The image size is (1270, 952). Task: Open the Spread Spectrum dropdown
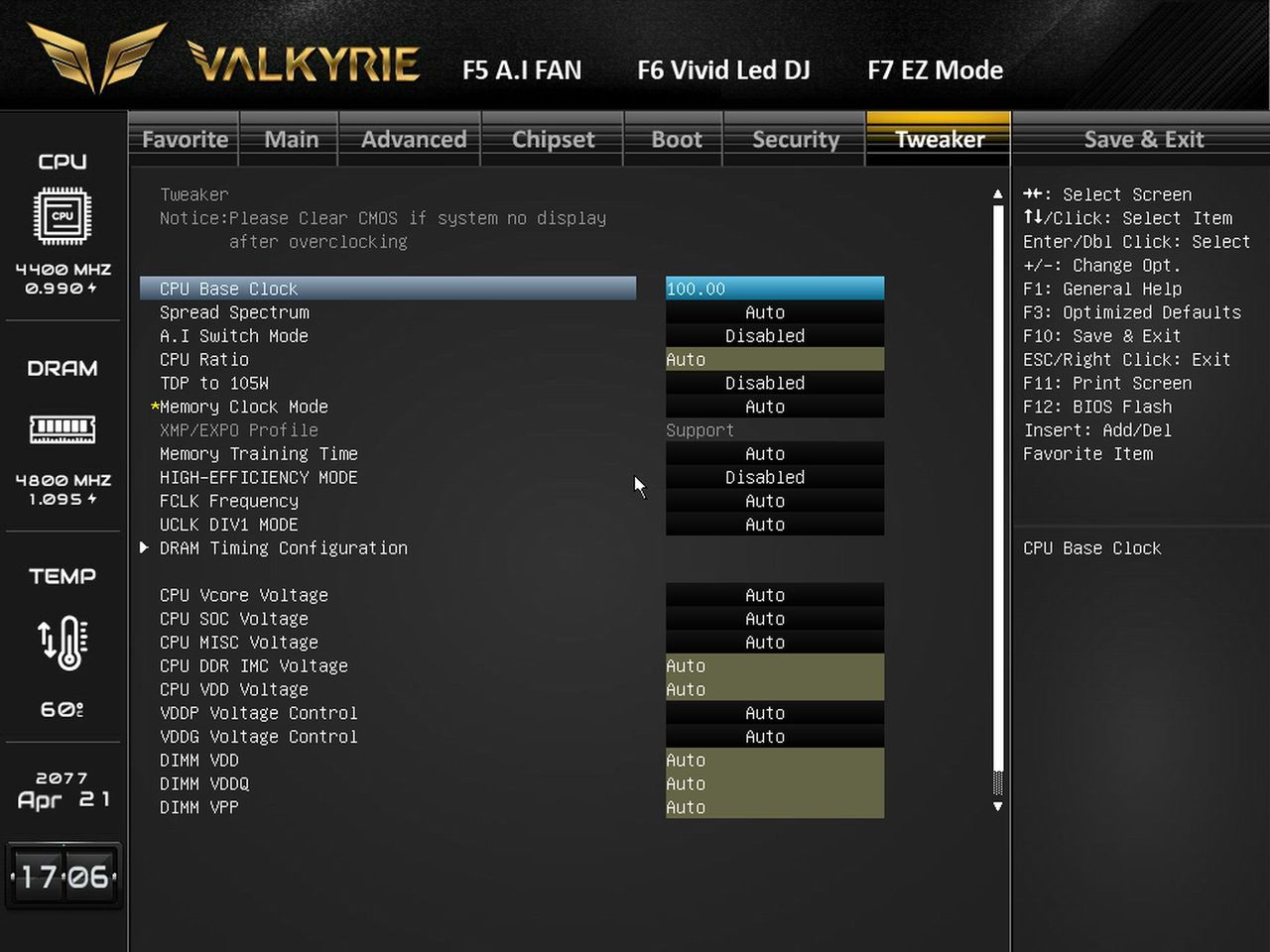775,312
